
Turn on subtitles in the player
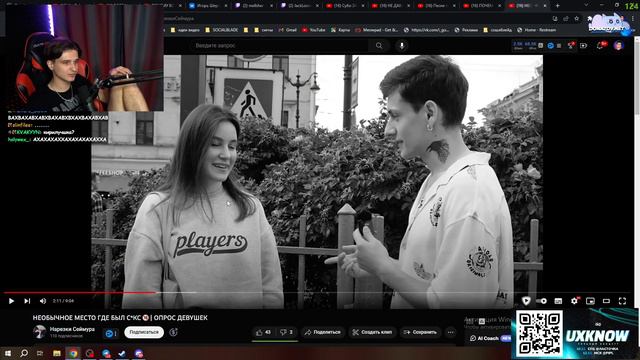pyautogui.click(x=558, y=301)
